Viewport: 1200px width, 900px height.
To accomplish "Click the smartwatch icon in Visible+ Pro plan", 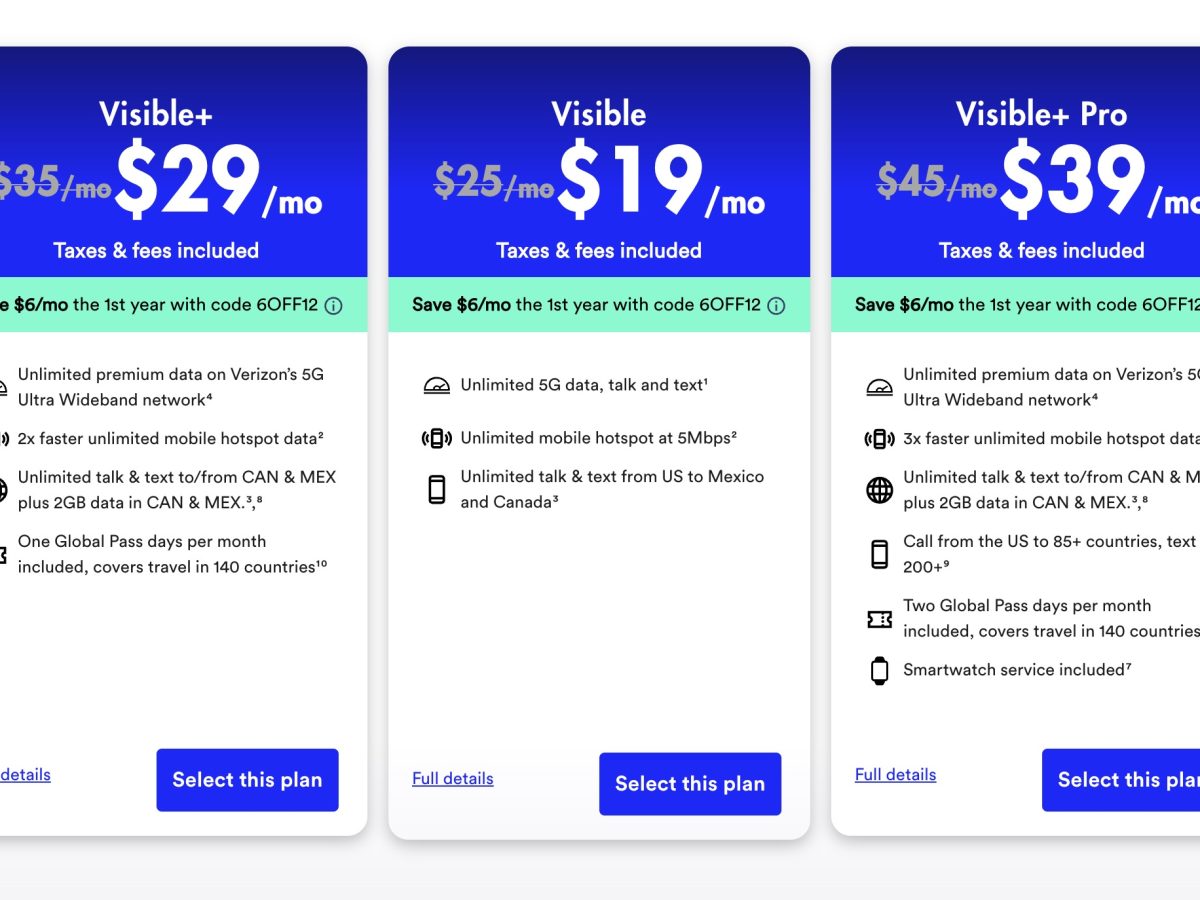I will (x=879, y=670).
